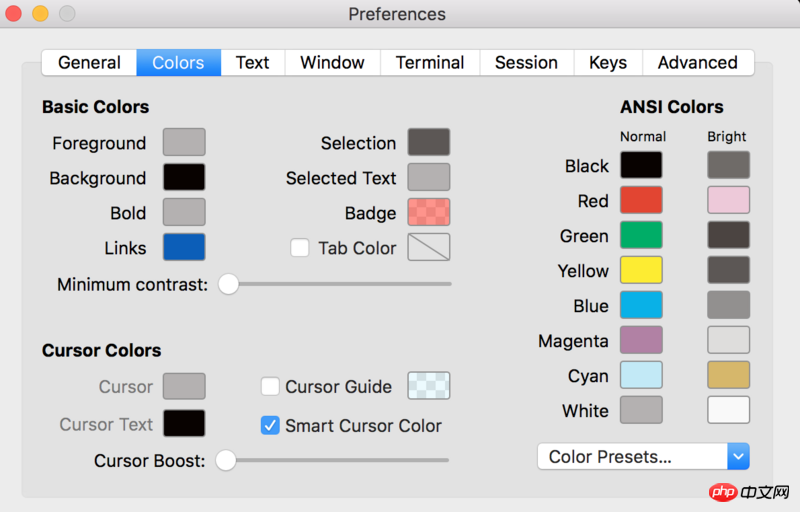This screenshot has height=512, width=800.
Task: Choose the ANSI Normal Red swatch
Action: pyautogui.click(x=641, y=200)
